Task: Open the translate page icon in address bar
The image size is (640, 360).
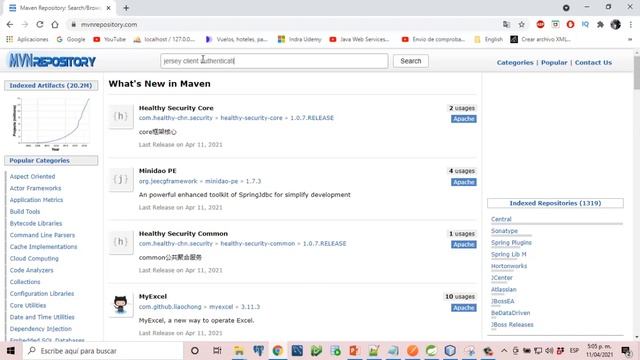Action: tap(507, 24)
